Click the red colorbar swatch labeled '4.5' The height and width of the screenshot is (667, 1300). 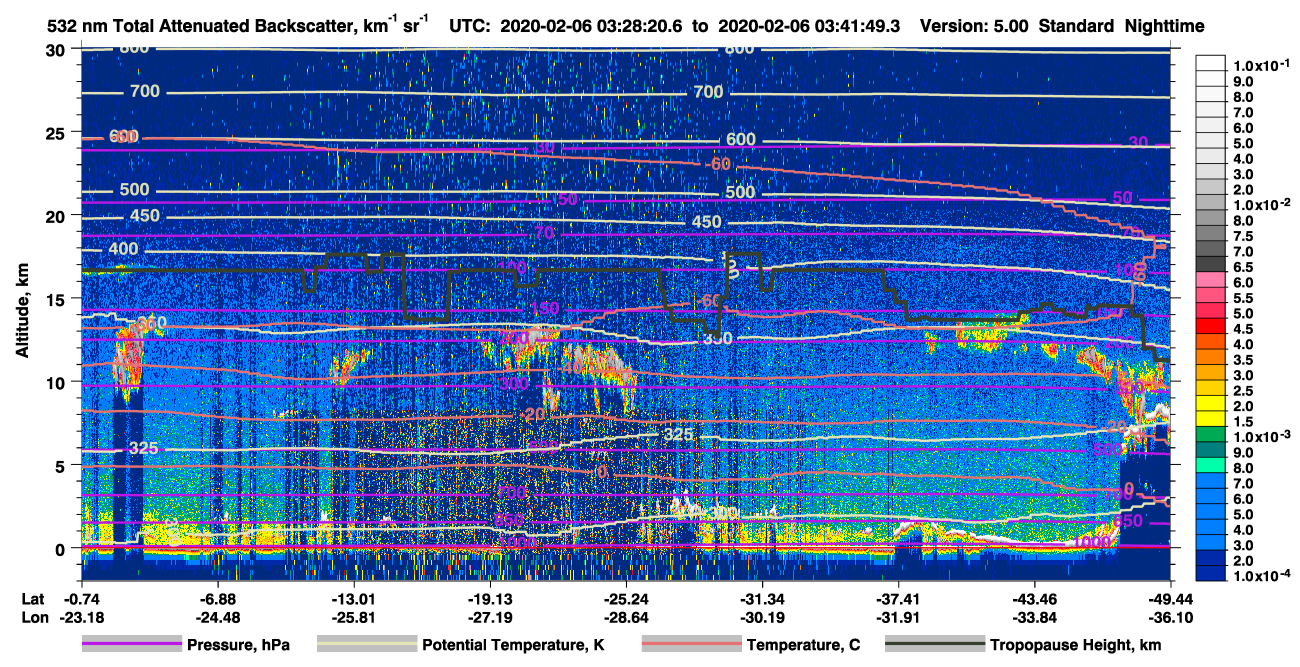click(1211, 326)
